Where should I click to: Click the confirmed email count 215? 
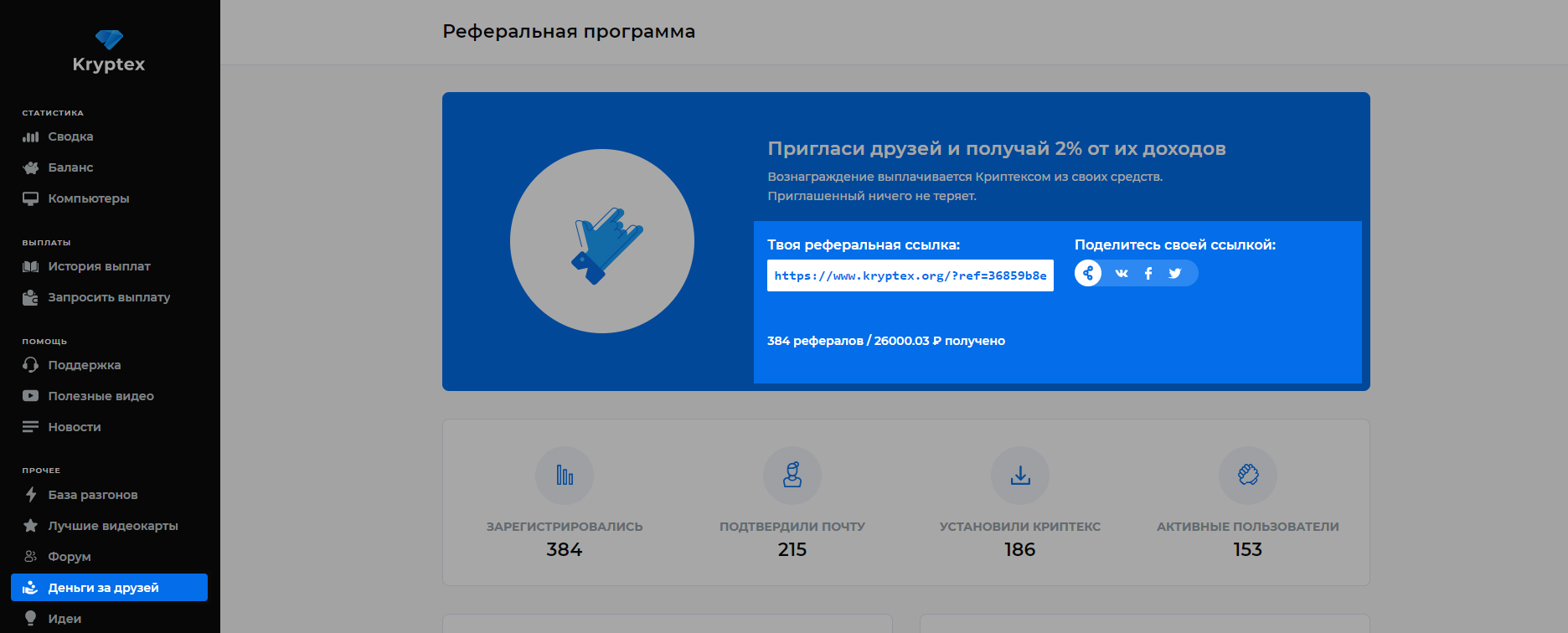pos(792,549)
